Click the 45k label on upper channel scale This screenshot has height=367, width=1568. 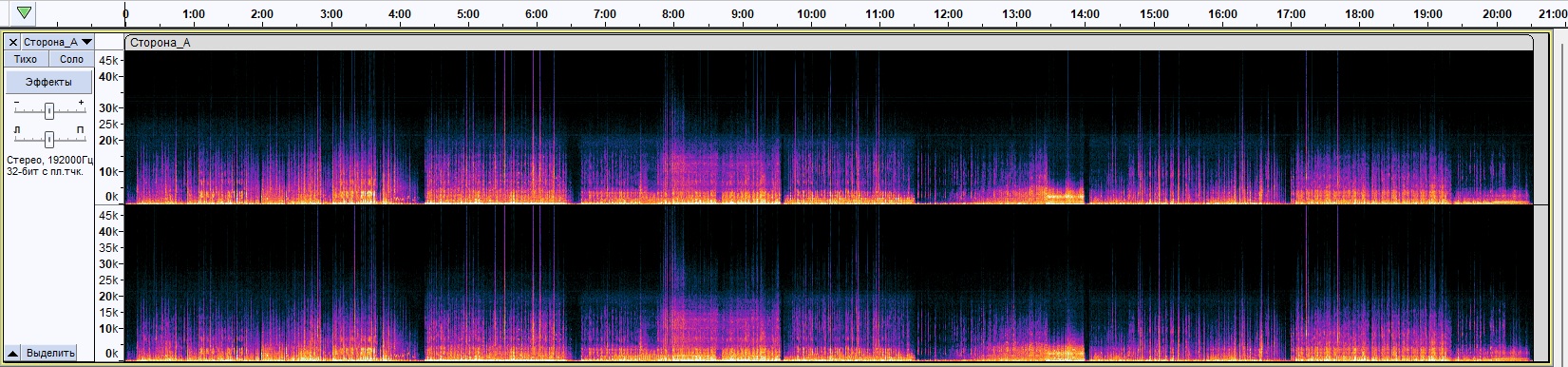109,60
